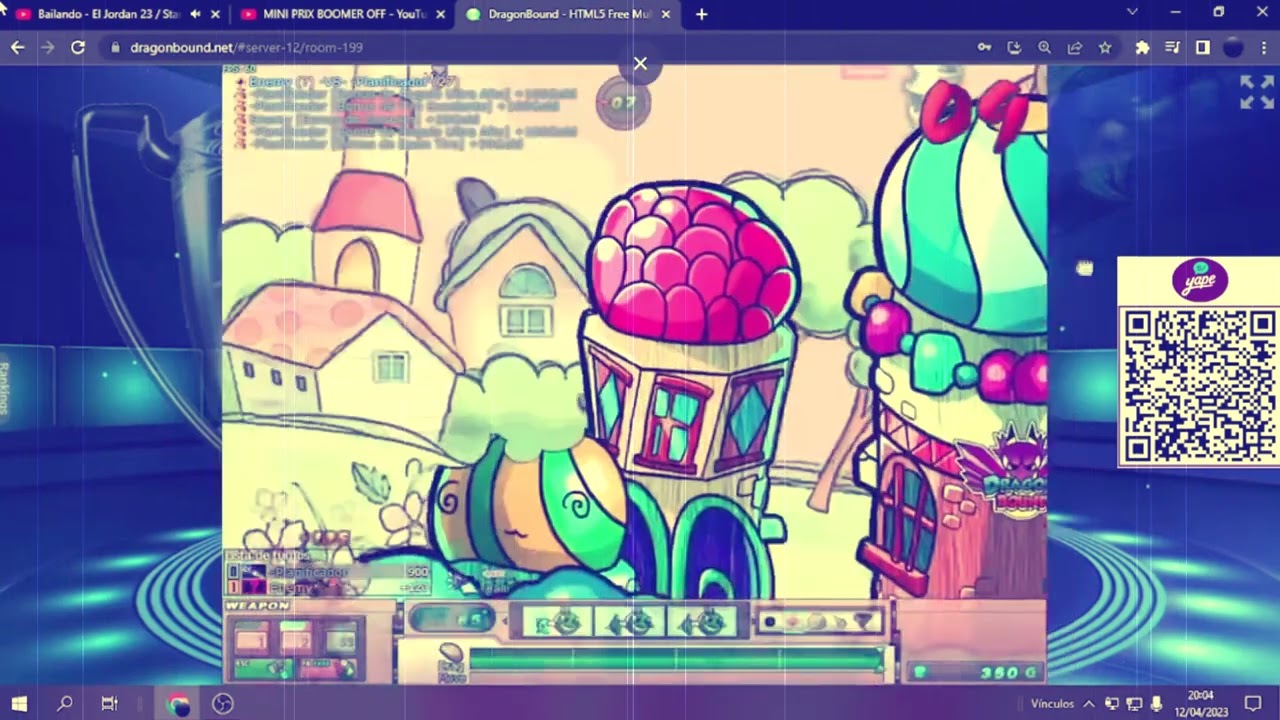Open a new browser tab

pos(701,14)
